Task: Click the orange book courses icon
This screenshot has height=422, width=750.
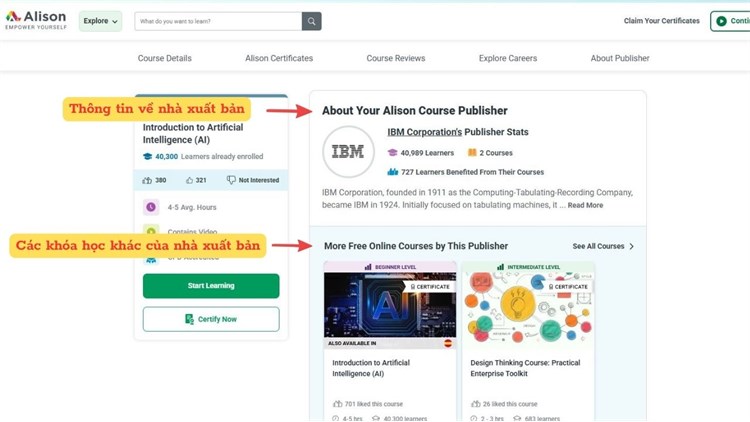Action: [x=472, y=153]
